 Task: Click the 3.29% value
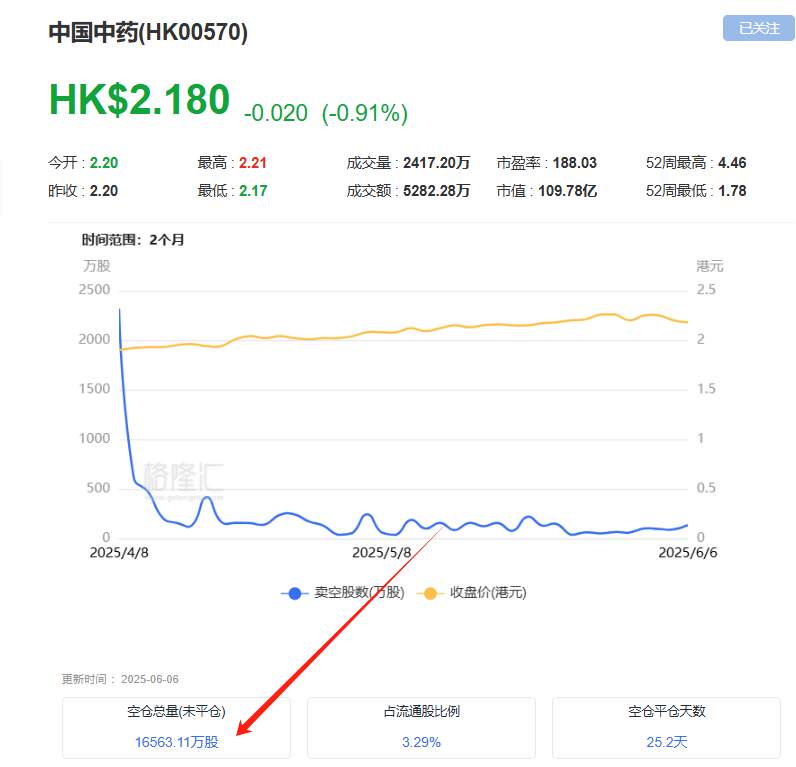[421, 742]
